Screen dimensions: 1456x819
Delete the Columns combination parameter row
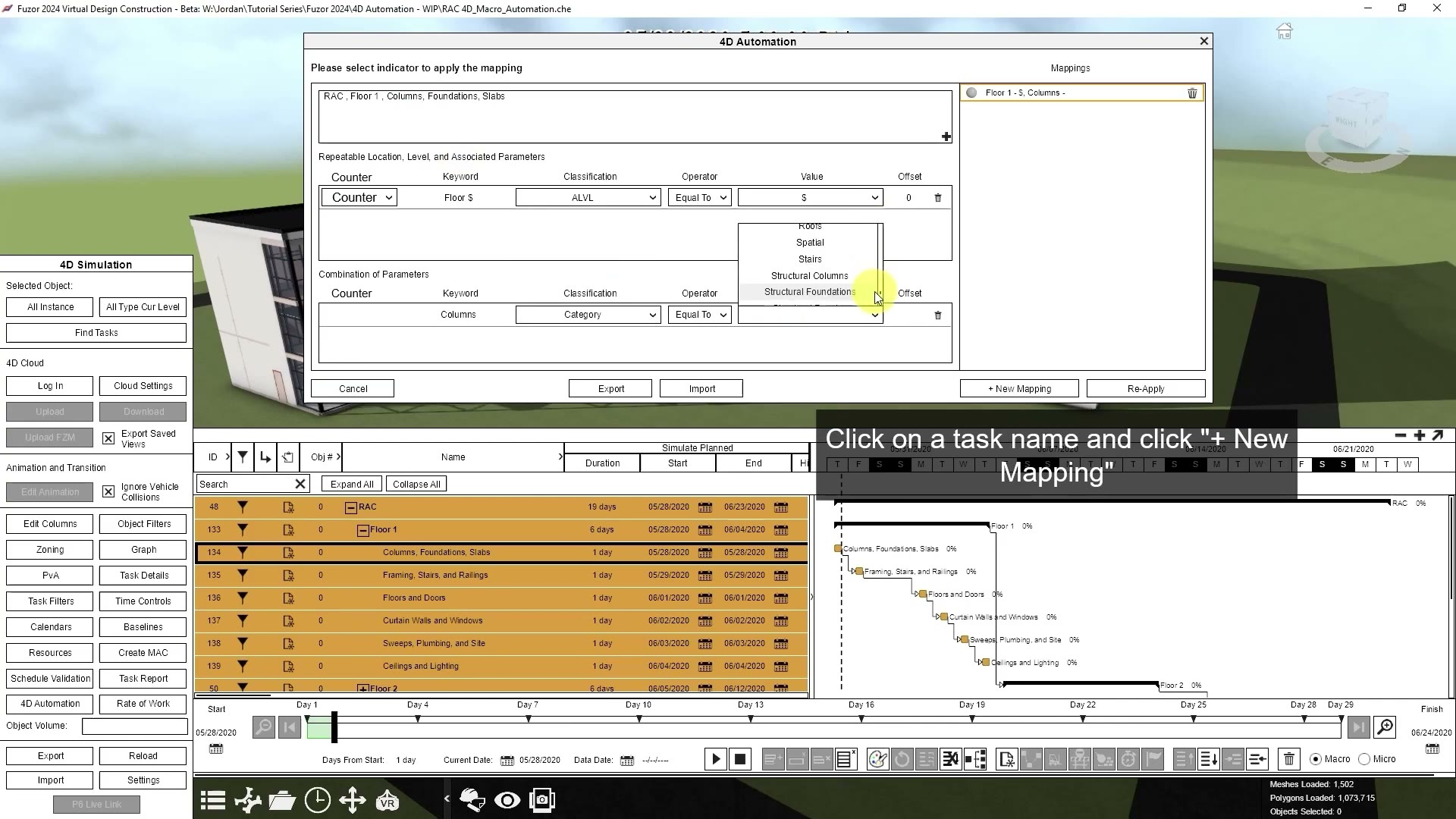[x=938, y=315]
